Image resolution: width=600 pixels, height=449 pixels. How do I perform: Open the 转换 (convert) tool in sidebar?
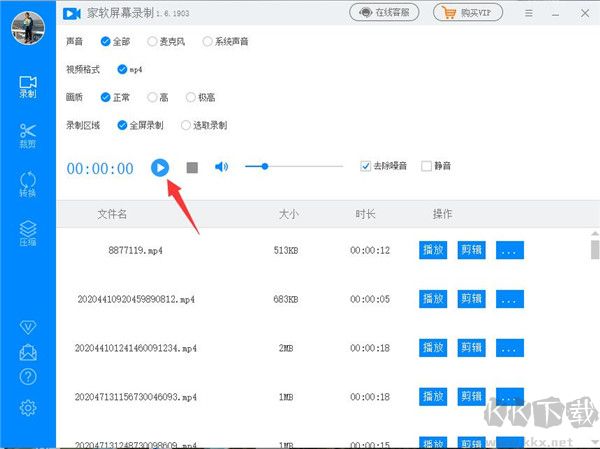pos(28,186)
